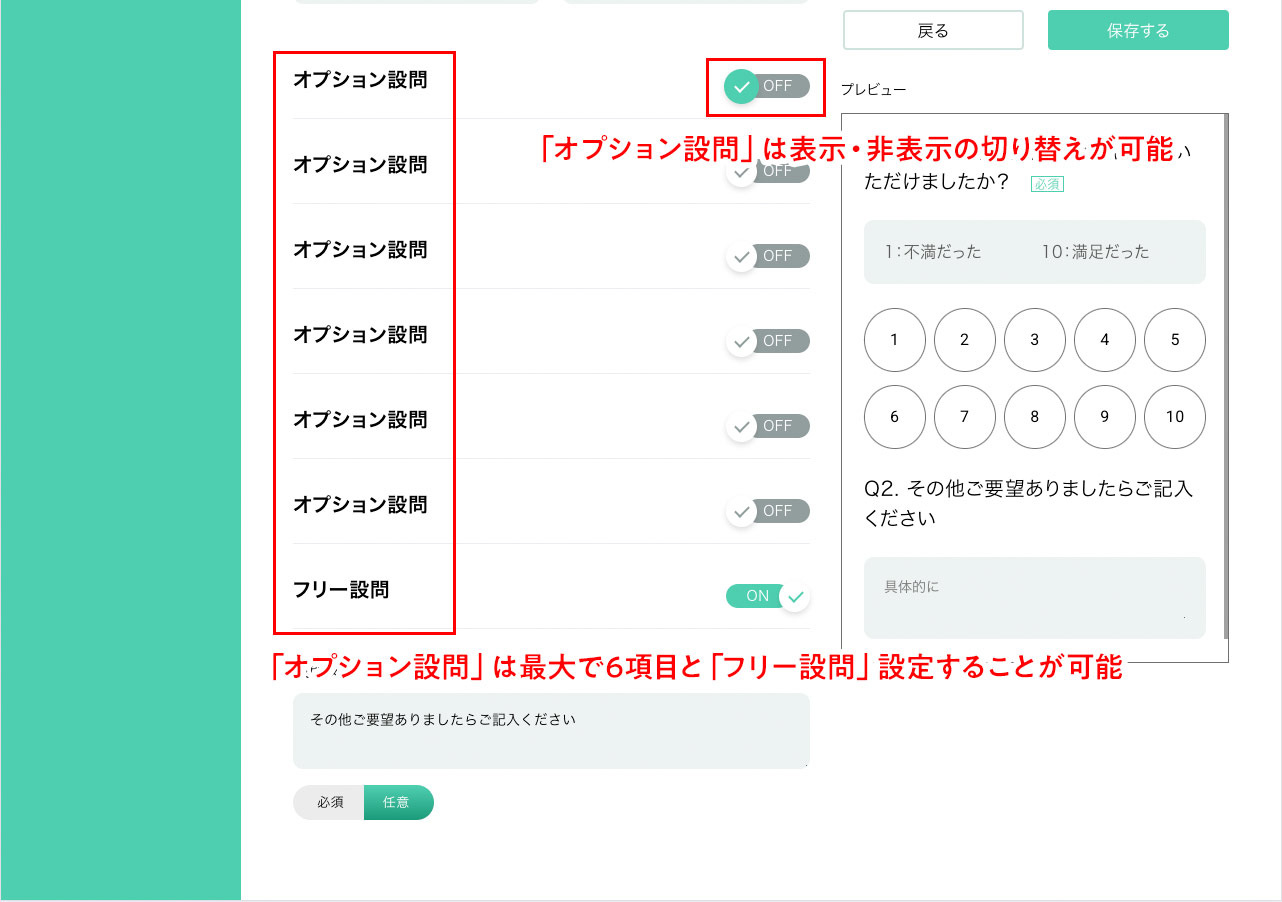This screenshot has height=902, width=1282.
Task: Enable the sixth オプション設問 toggle
Action: point(767,511)
